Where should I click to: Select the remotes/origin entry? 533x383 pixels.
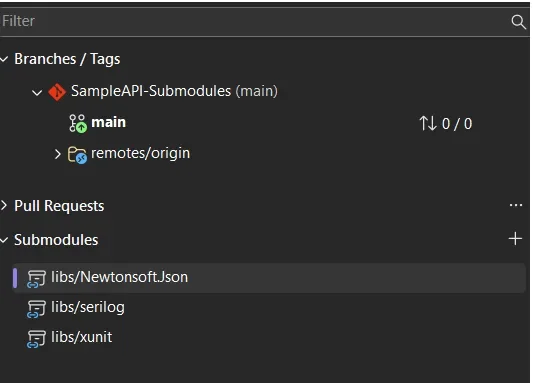(140, 153)
